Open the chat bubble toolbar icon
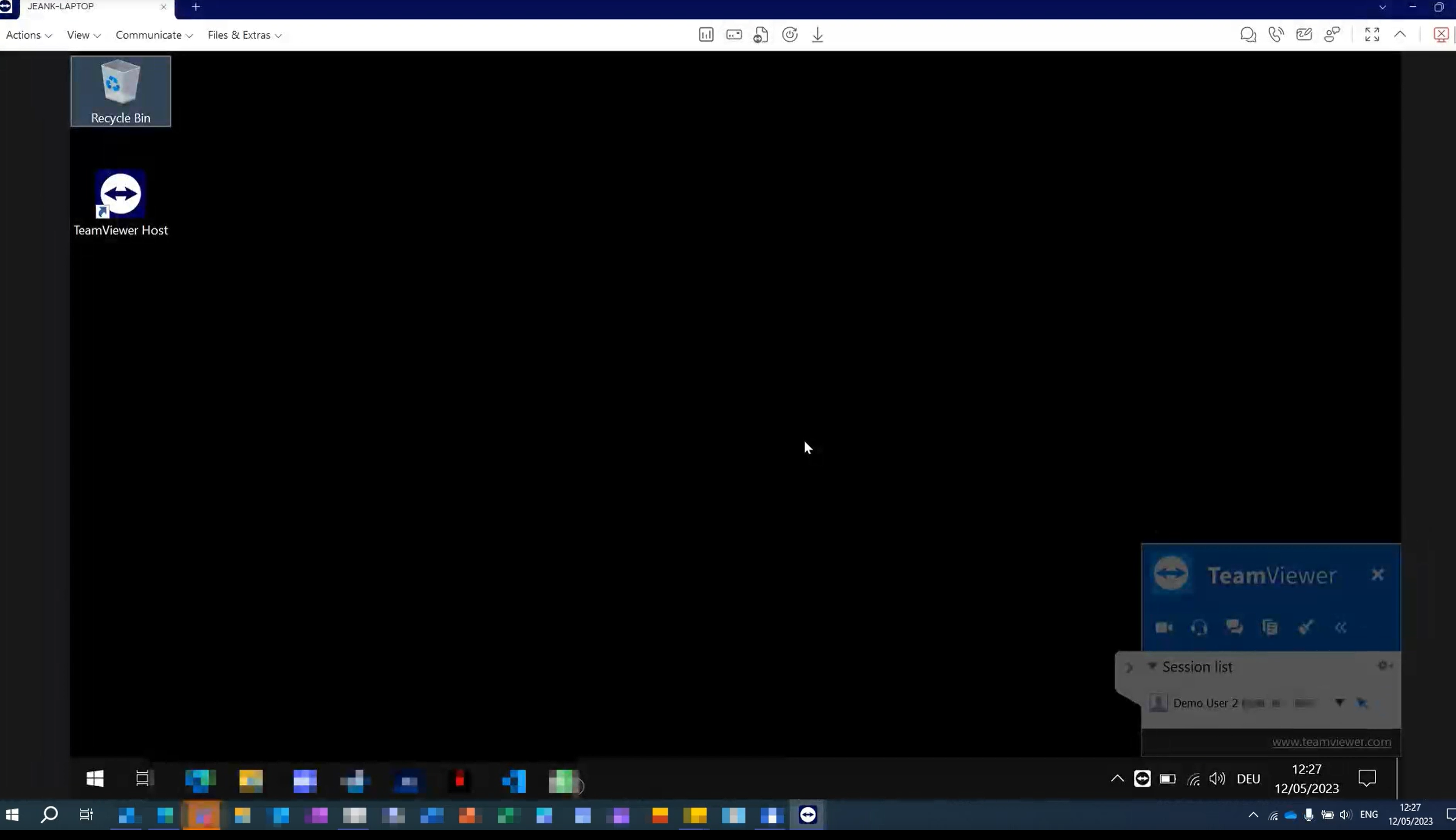The height and width of the screenshot is (840, 1456). pos(1248,35)
